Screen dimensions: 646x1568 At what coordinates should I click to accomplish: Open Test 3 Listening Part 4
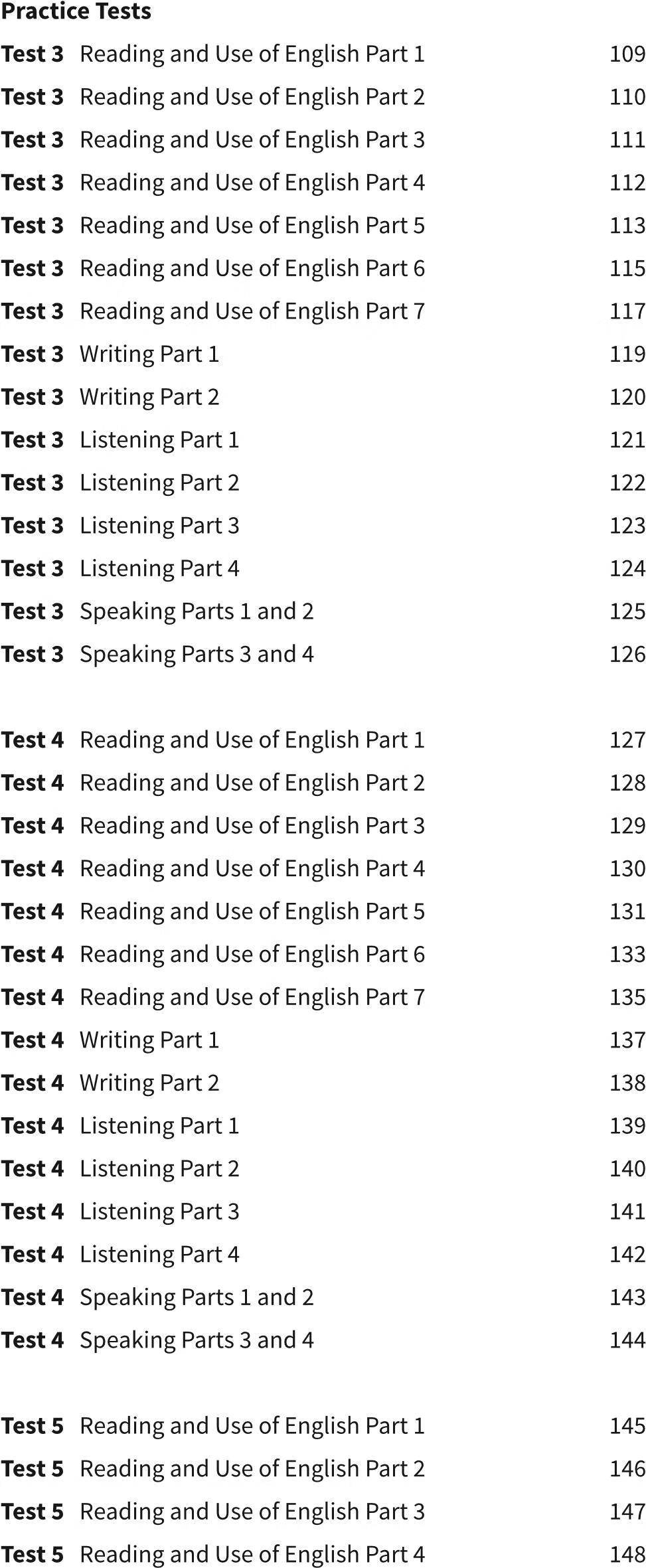(159, 568)
